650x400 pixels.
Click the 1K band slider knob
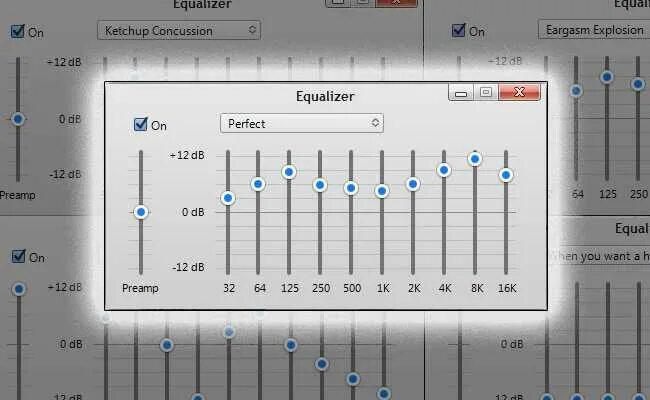tap(382, 191)
